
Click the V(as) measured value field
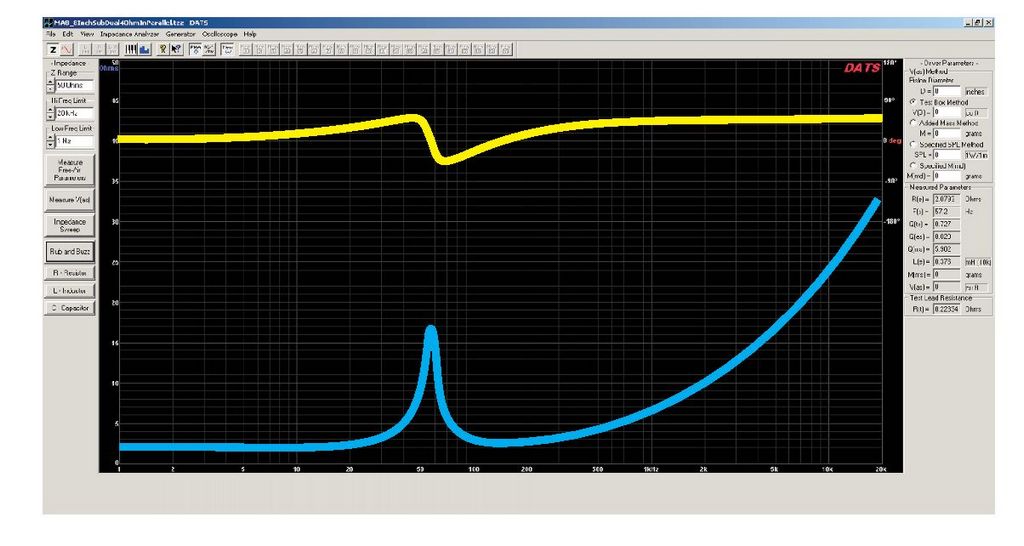tap(946, 287)
